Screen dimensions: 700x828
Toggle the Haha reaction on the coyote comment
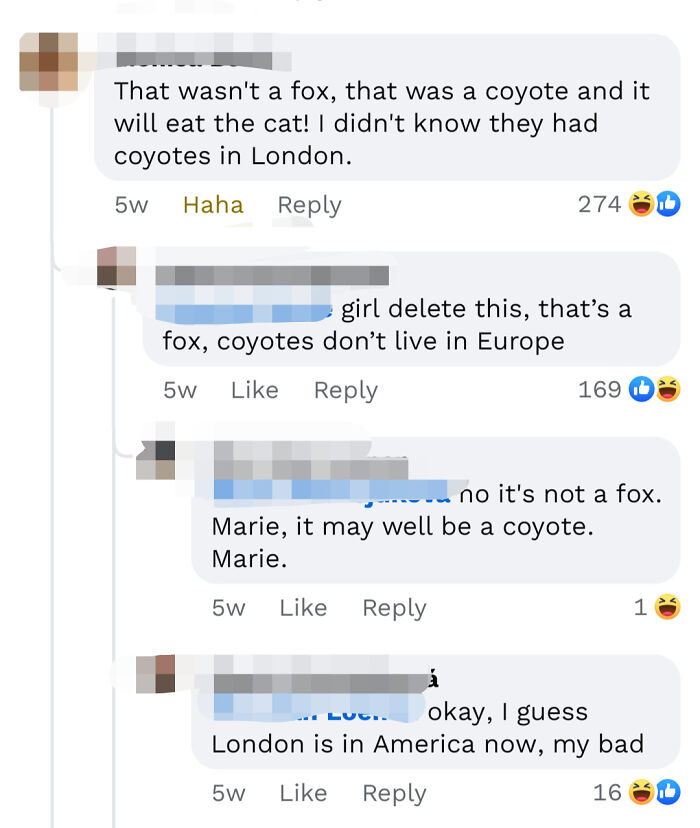click(212, 204)
